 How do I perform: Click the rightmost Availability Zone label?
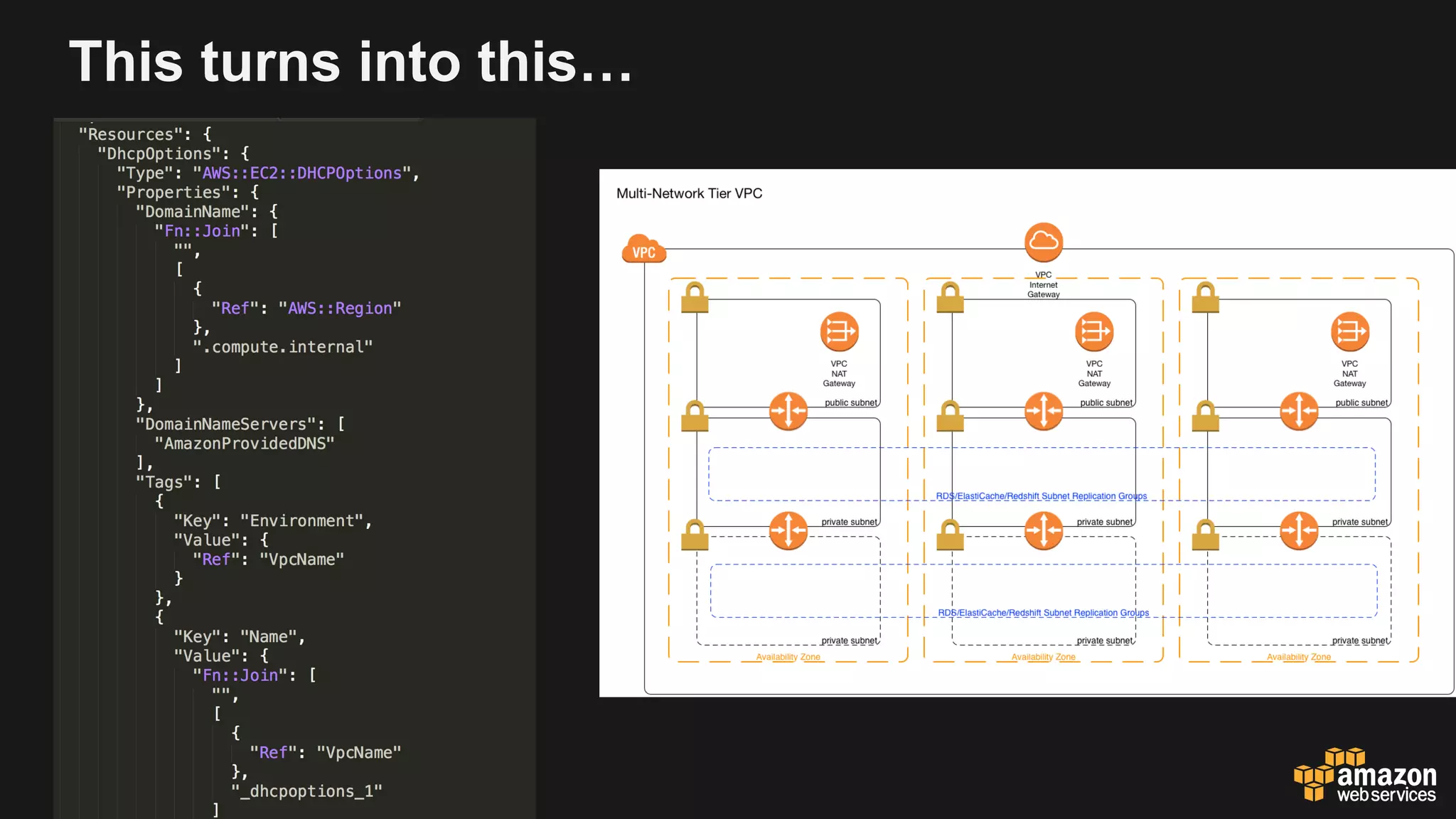1298,657
